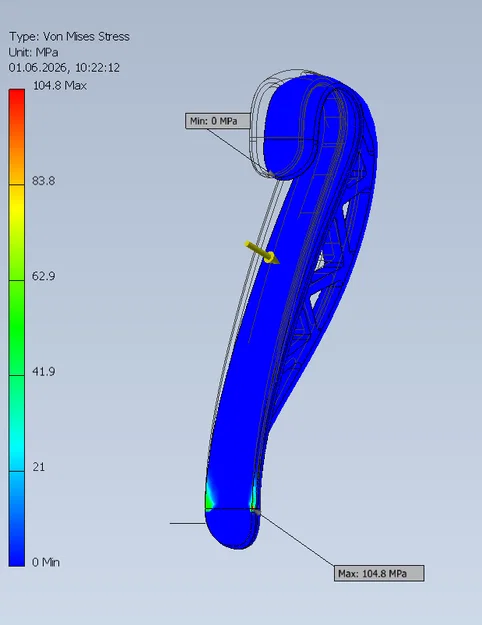
Task: Click the 83.8 legend value
Action: coord(43,181)
